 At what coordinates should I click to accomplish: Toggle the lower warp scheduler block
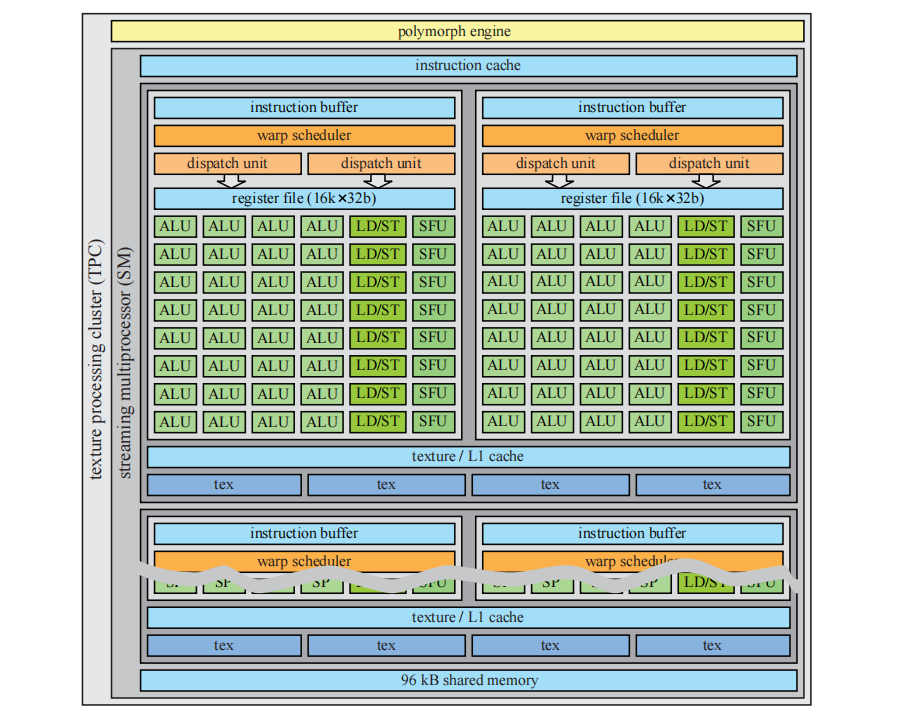303,561
